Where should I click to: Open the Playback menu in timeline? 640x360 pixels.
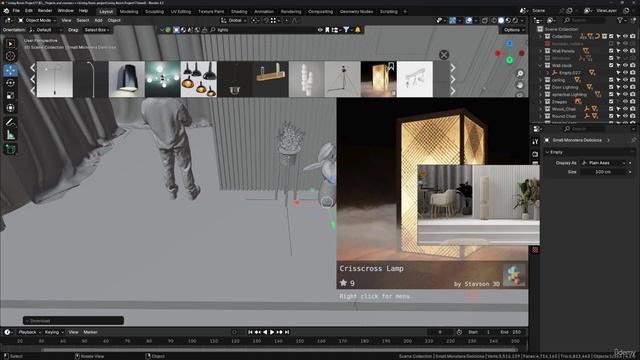[30, 332]
